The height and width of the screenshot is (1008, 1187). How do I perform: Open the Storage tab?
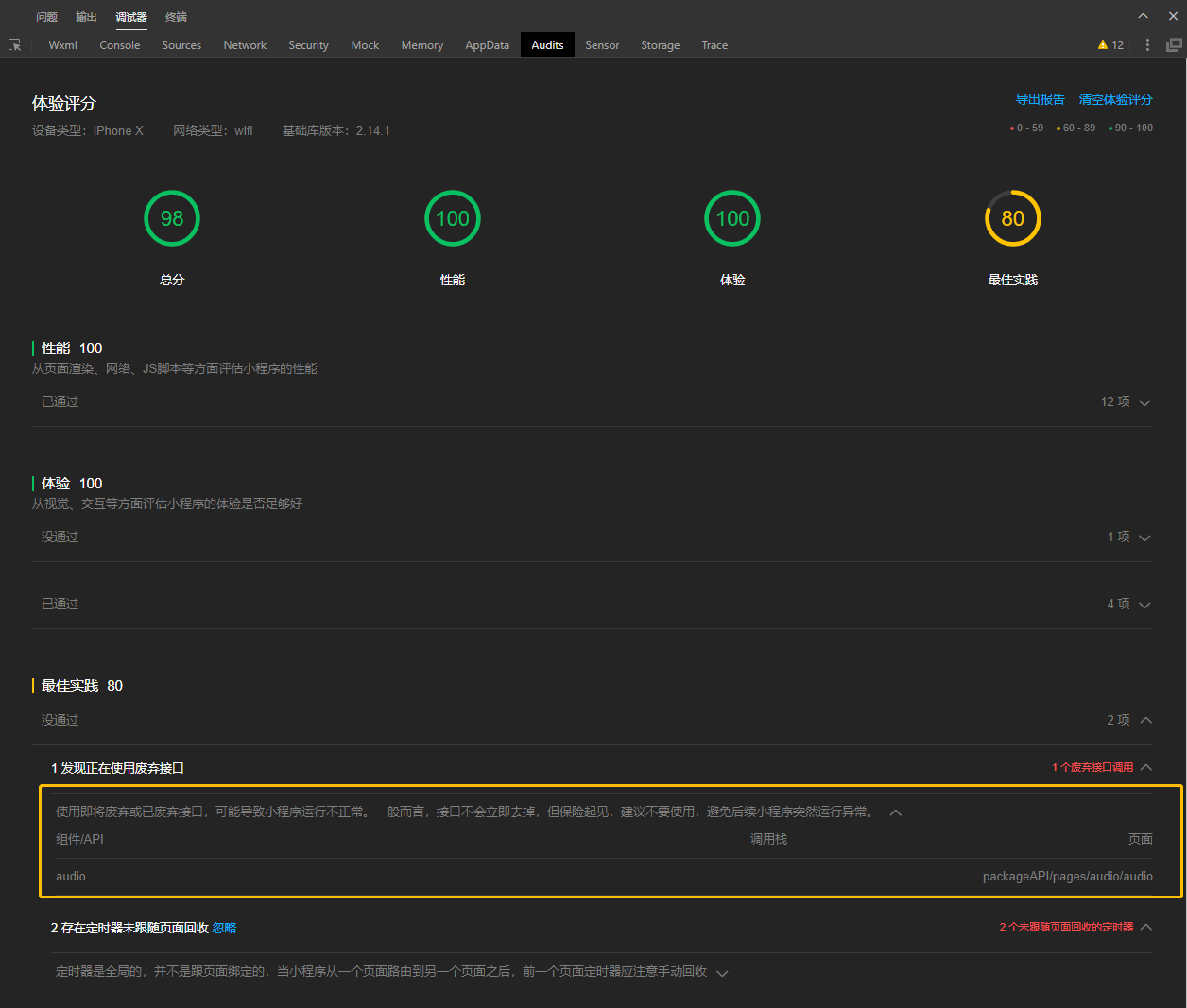point(660,45)
